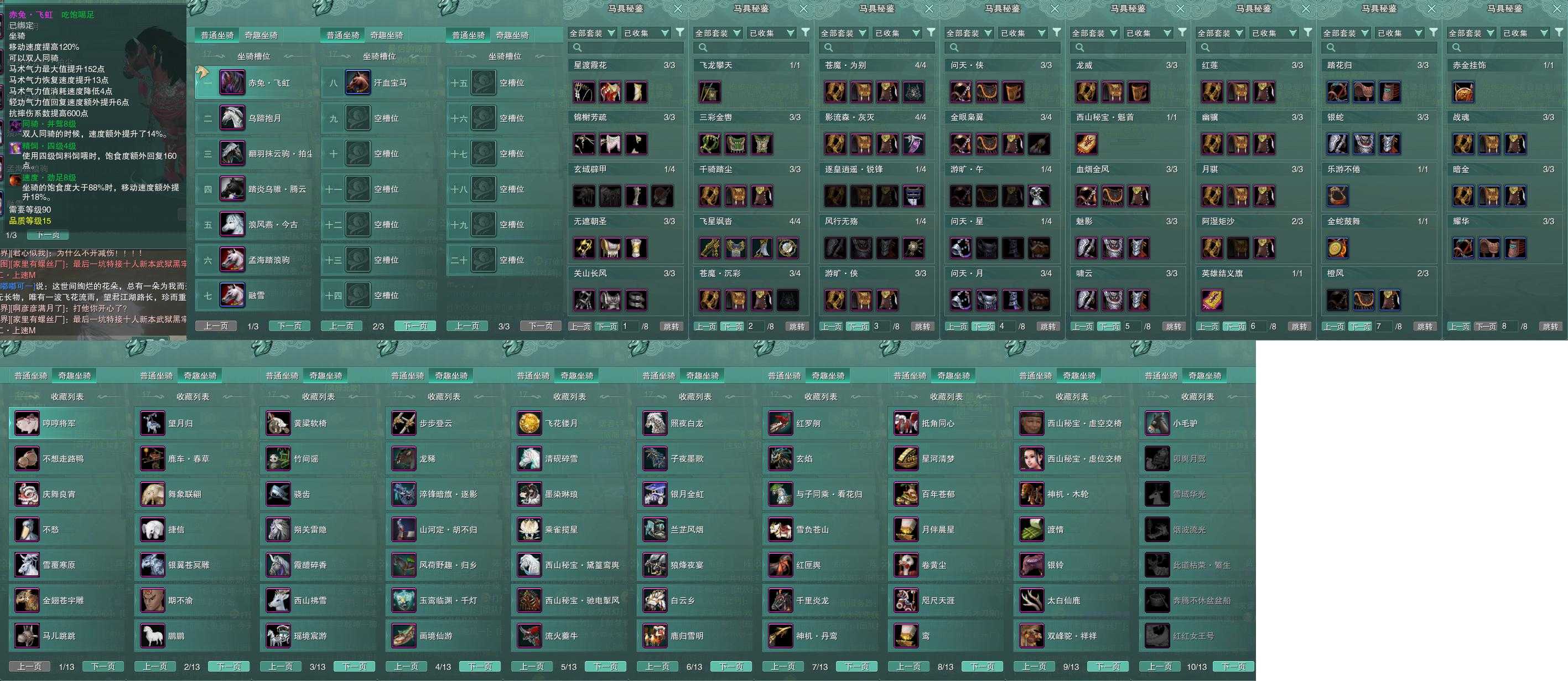Image resolution: width=1568 pixels, height=681 pixels.
Task: Select empty mount slot 九
Action: point(378,118)
